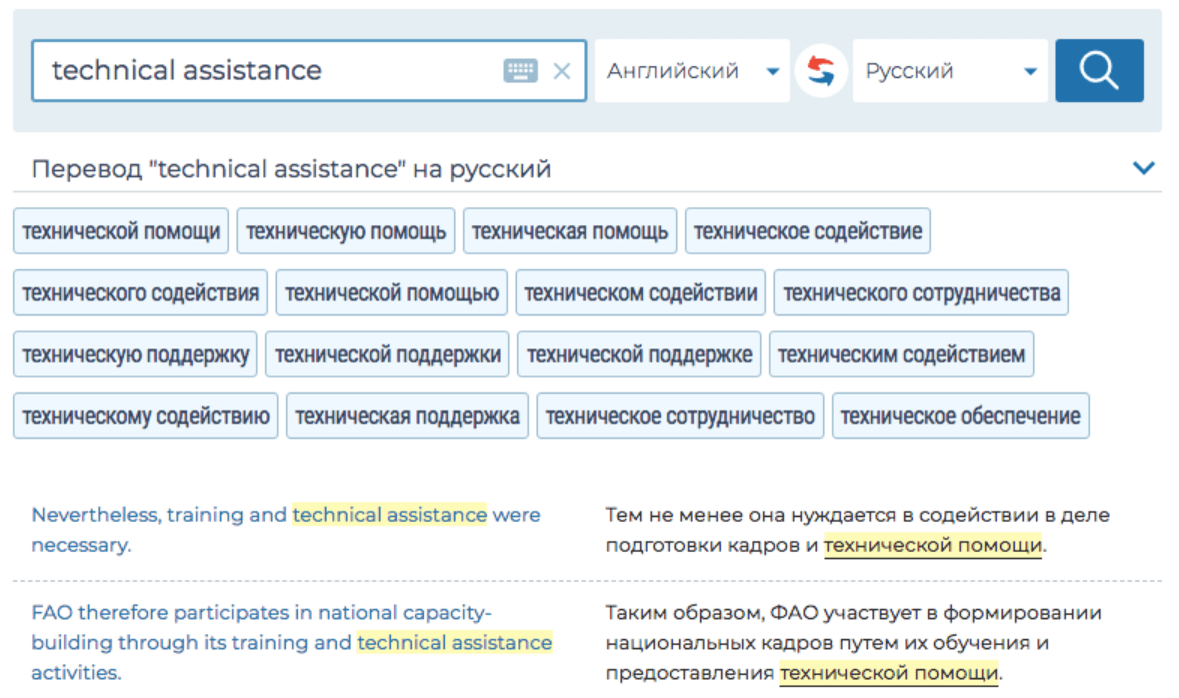Click the техническое обеспечение chip
This screenshot has height=698, width=1179.
(x=960, y=416)
